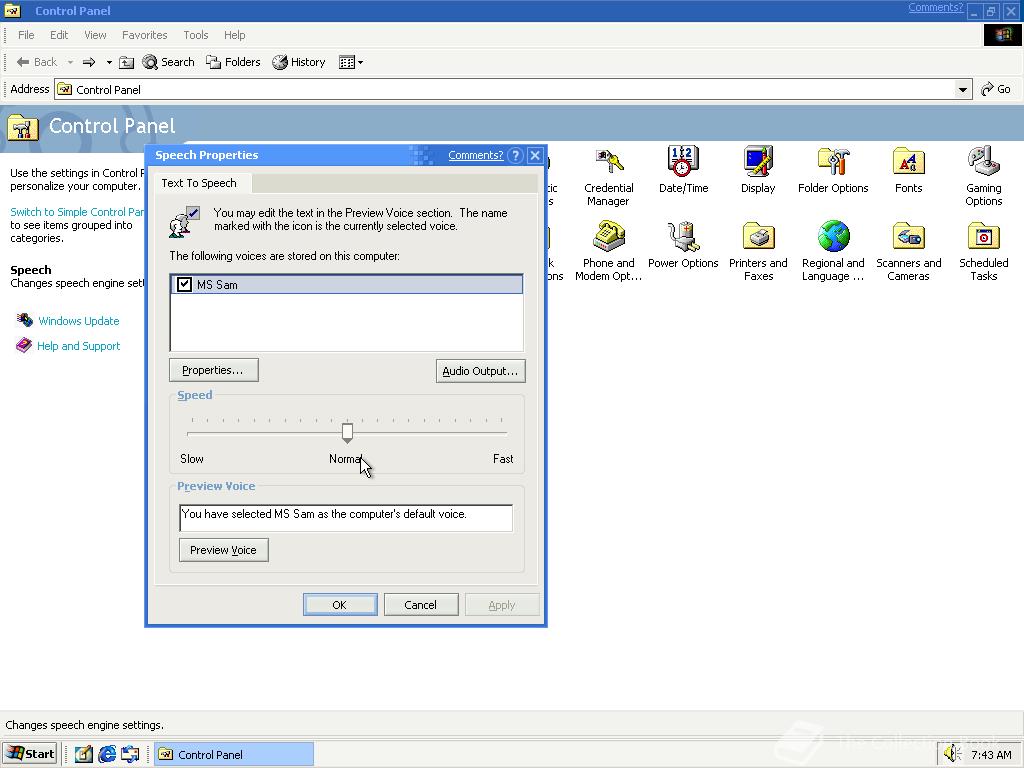Open the Tools menu
Screen dimensions: 1024x768
pos(195,35)
